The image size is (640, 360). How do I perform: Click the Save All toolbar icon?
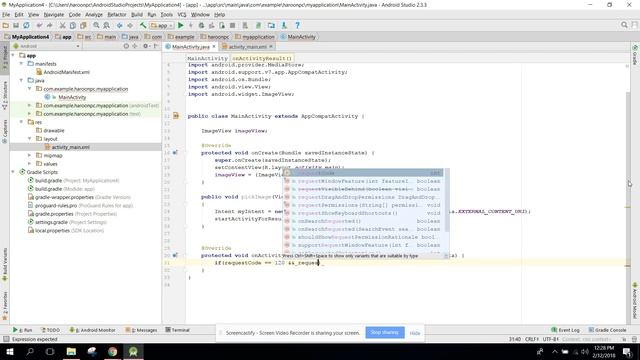pyautogui.click(x=16, y=25)
